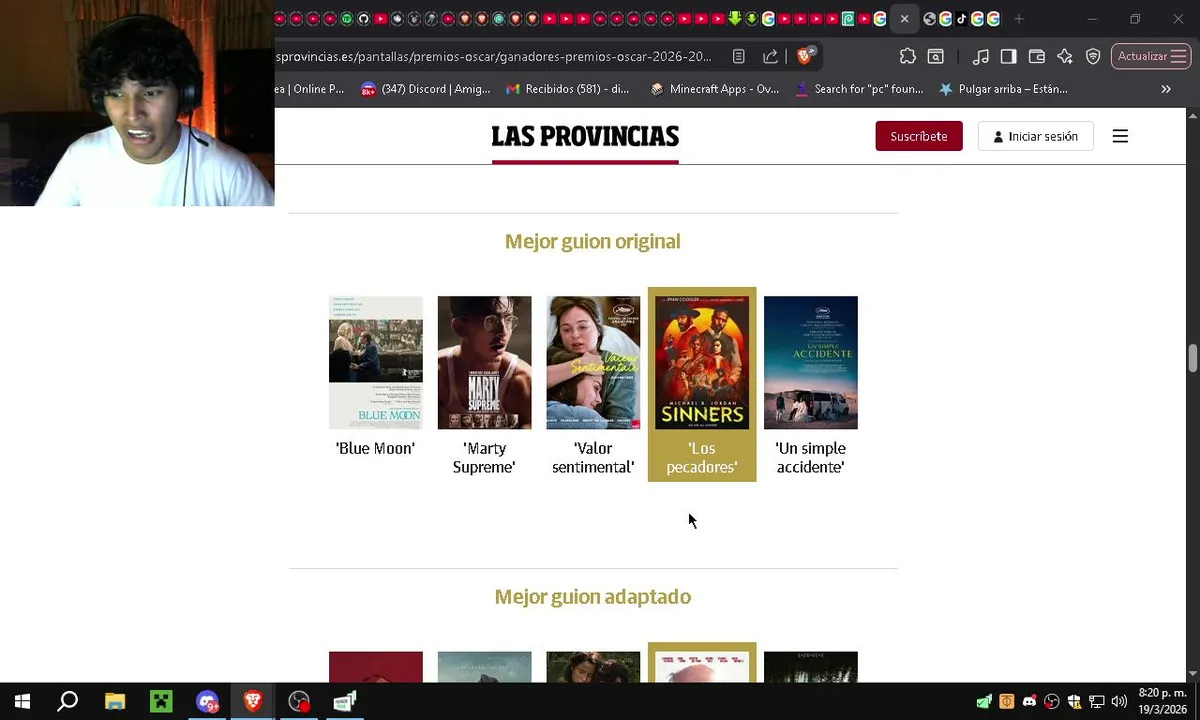
Task: Open the music playlist toolbar icon
Action: (981, 56)
